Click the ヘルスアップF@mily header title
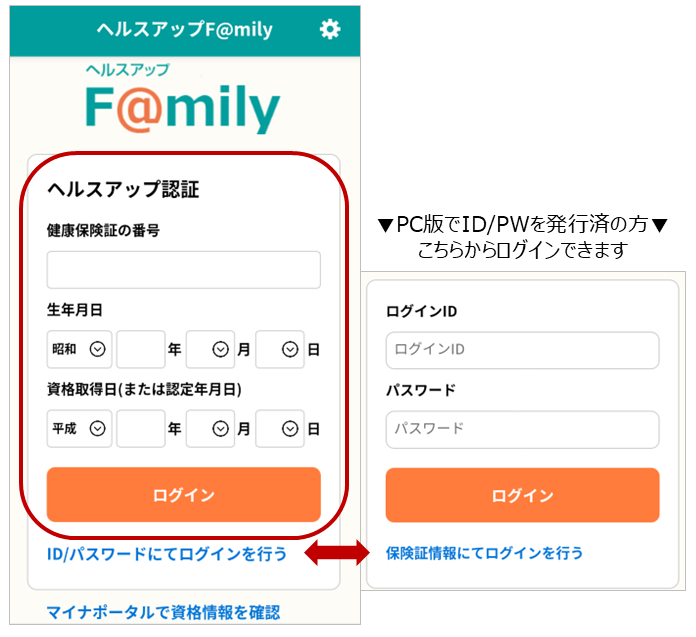Screen dimensions: 696x637 (185, 29)
